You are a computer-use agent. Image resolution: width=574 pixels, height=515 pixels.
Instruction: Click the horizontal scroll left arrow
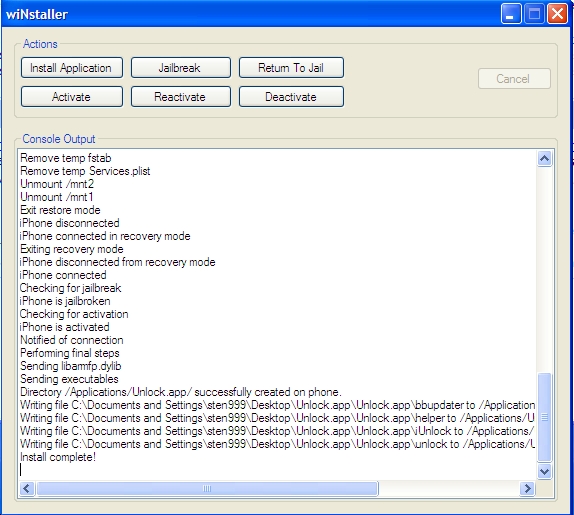[x=27, y=488]
